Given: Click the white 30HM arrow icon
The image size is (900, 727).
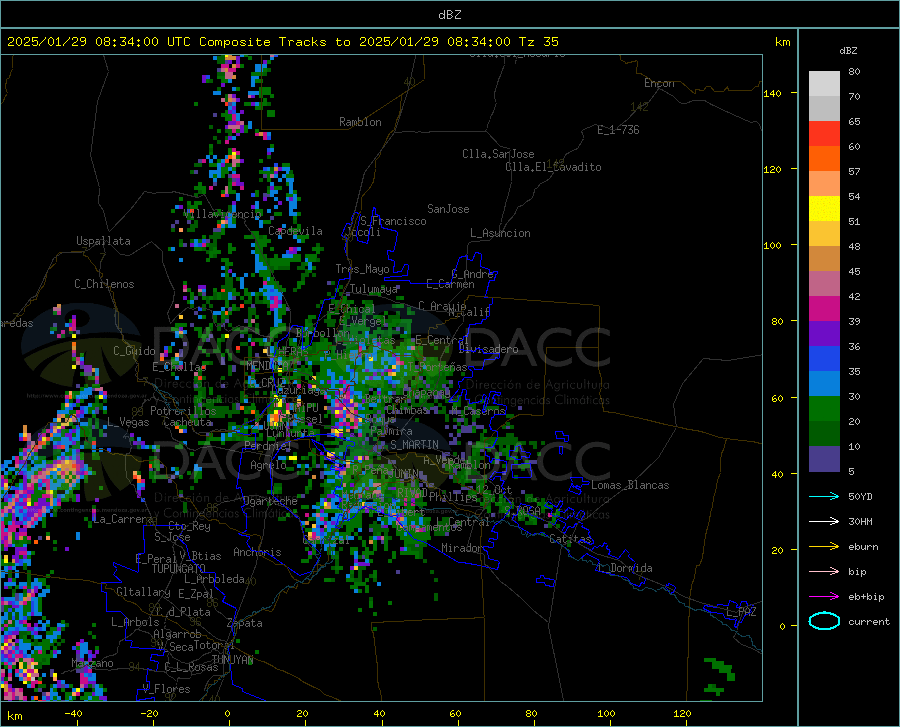Looking at the screenshot, I should [x=824, y=522].
